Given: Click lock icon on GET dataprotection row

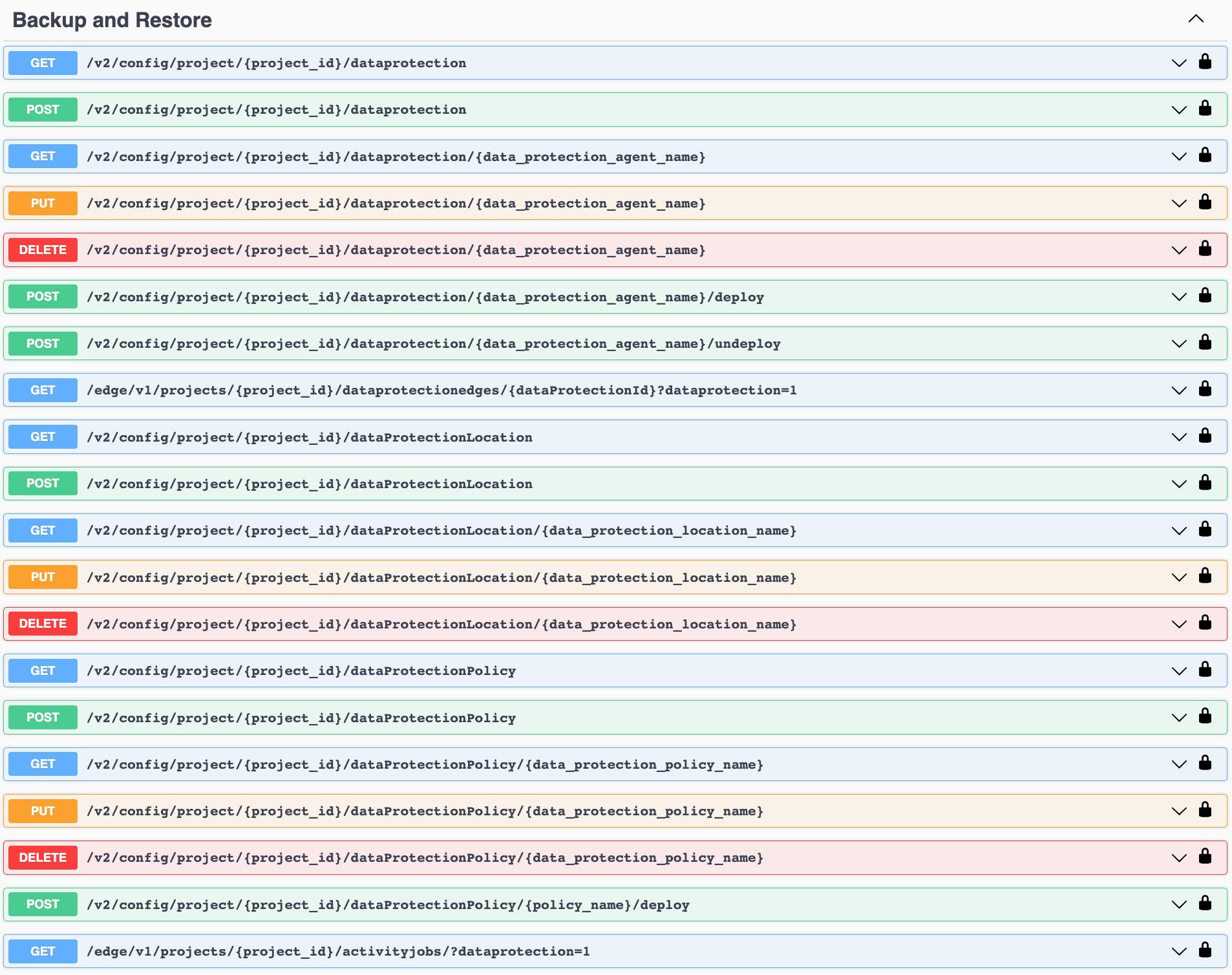Looking at the screenshot, I should pos(1205,61).
